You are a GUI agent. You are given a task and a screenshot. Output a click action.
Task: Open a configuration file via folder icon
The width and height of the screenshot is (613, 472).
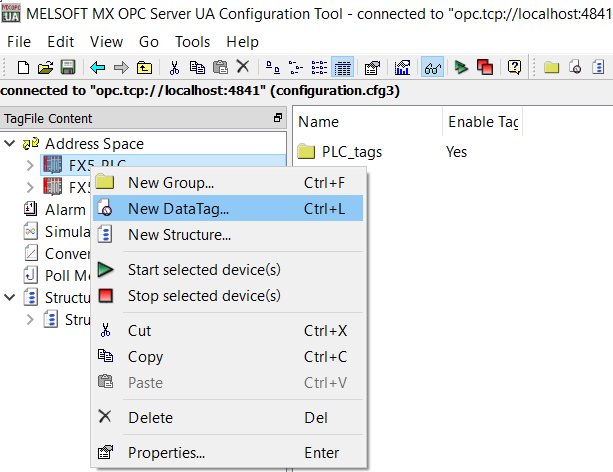(45, 68)
